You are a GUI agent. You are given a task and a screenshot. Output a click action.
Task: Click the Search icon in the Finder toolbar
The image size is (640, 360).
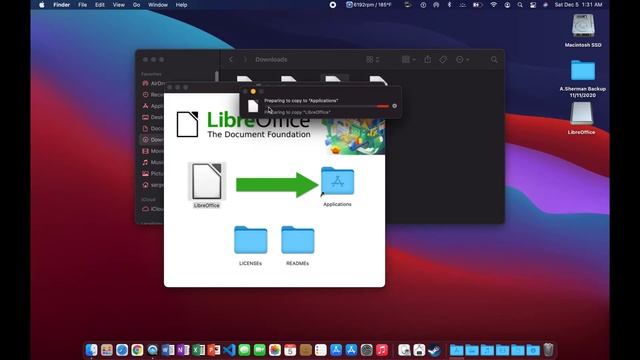tap(494, 60)
